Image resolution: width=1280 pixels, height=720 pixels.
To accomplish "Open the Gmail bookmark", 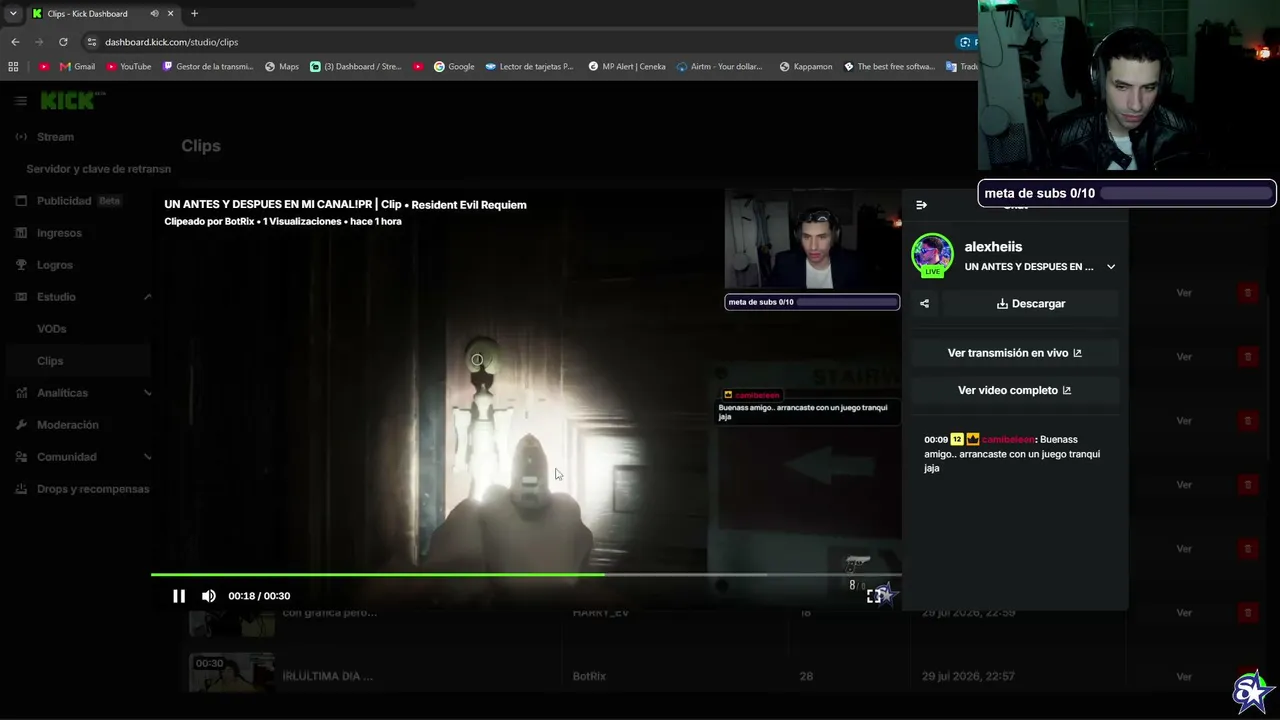I will tap(77, 67).
